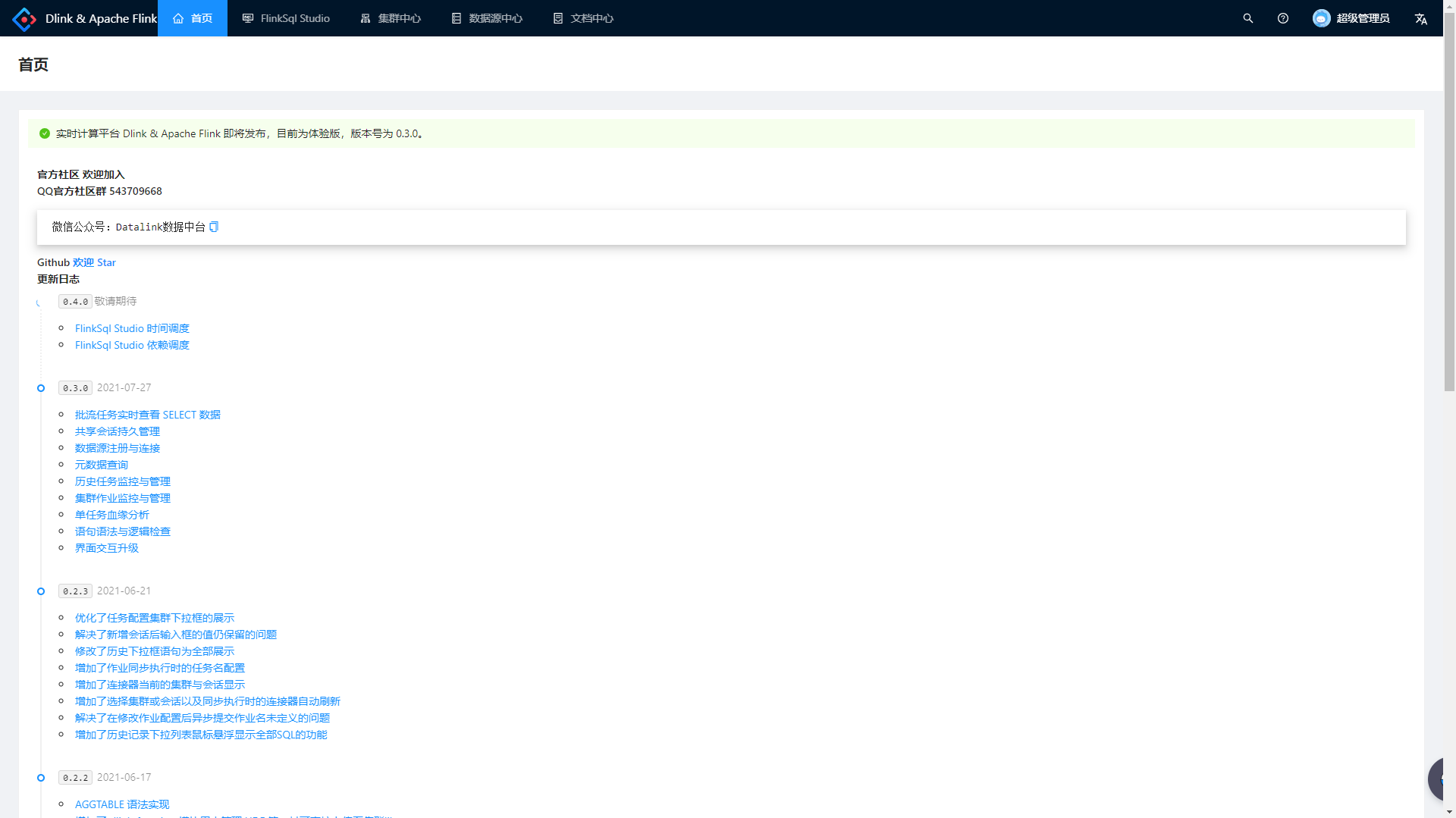Open 文档中心 menu

tap(583, 18)
